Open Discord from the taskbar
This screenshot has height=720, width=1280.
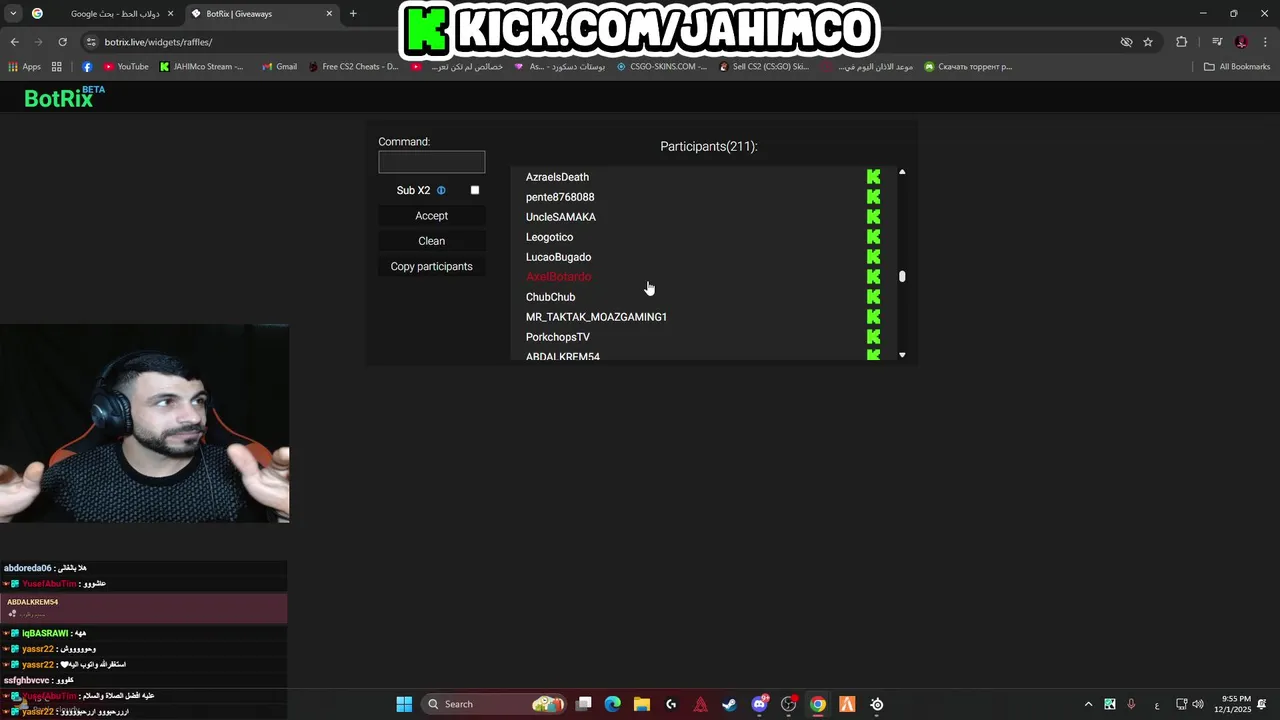[759, 704]
